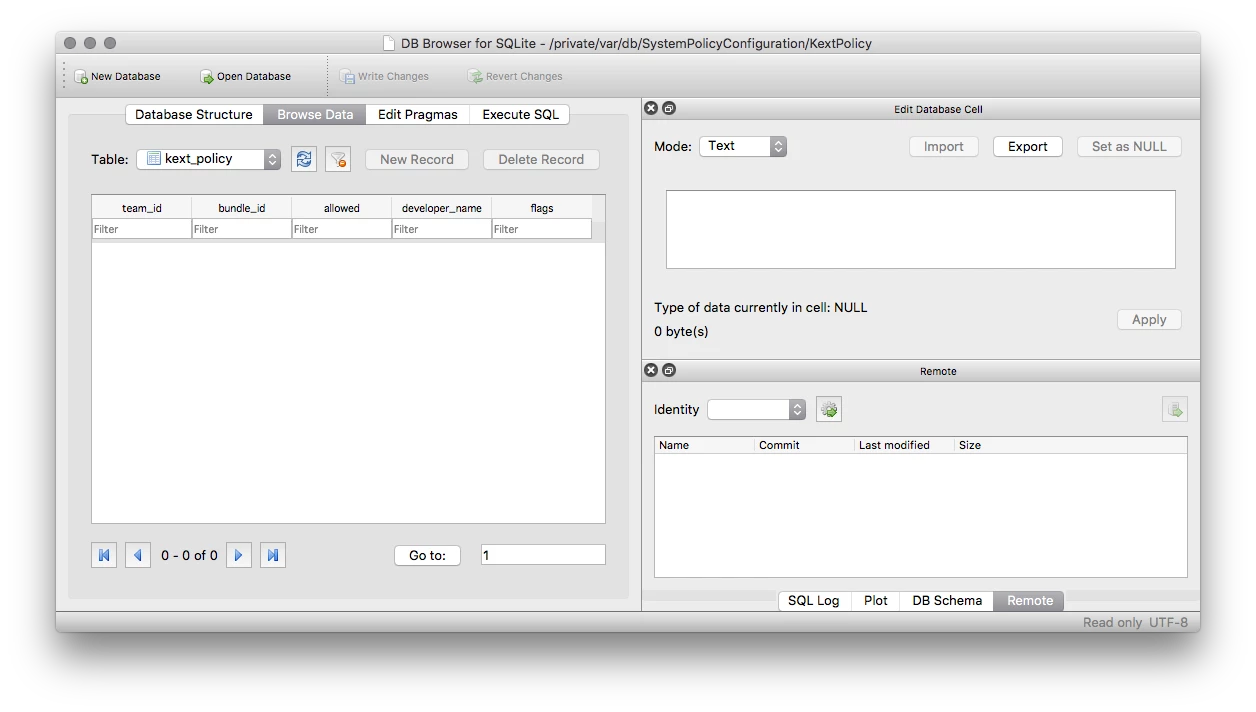1256x712 pixels.
Task: Close the Edit Database Cell panel
Action: tap(651, 108)
